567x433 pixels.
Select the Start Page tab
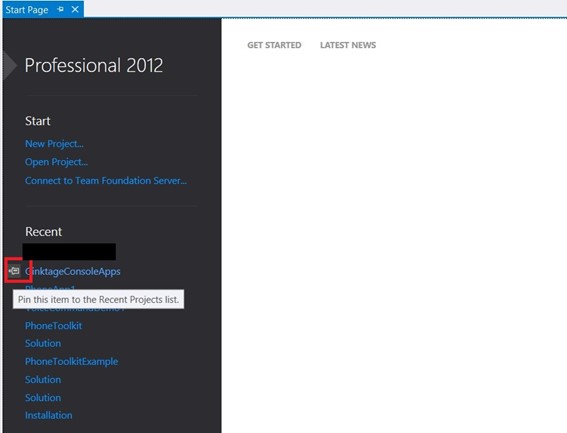coord(27,10)
